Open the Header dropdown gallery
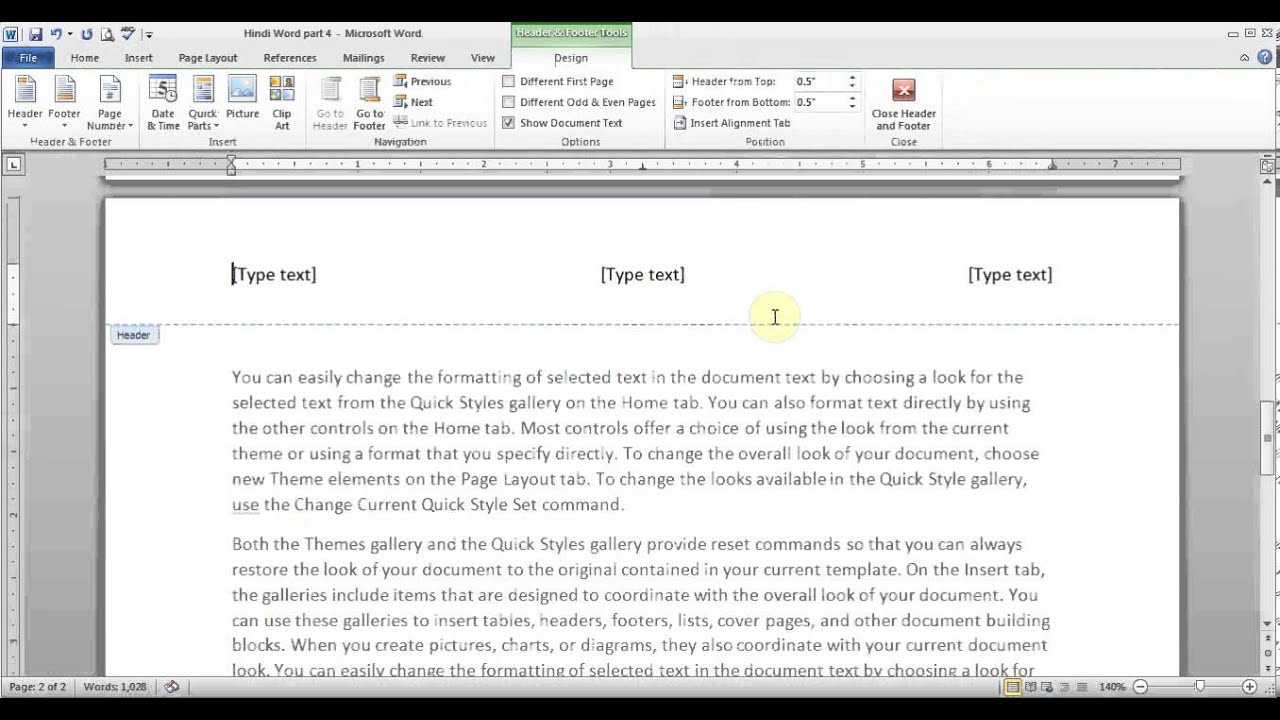Screen dimensions: 1280x720 [25, 103]
